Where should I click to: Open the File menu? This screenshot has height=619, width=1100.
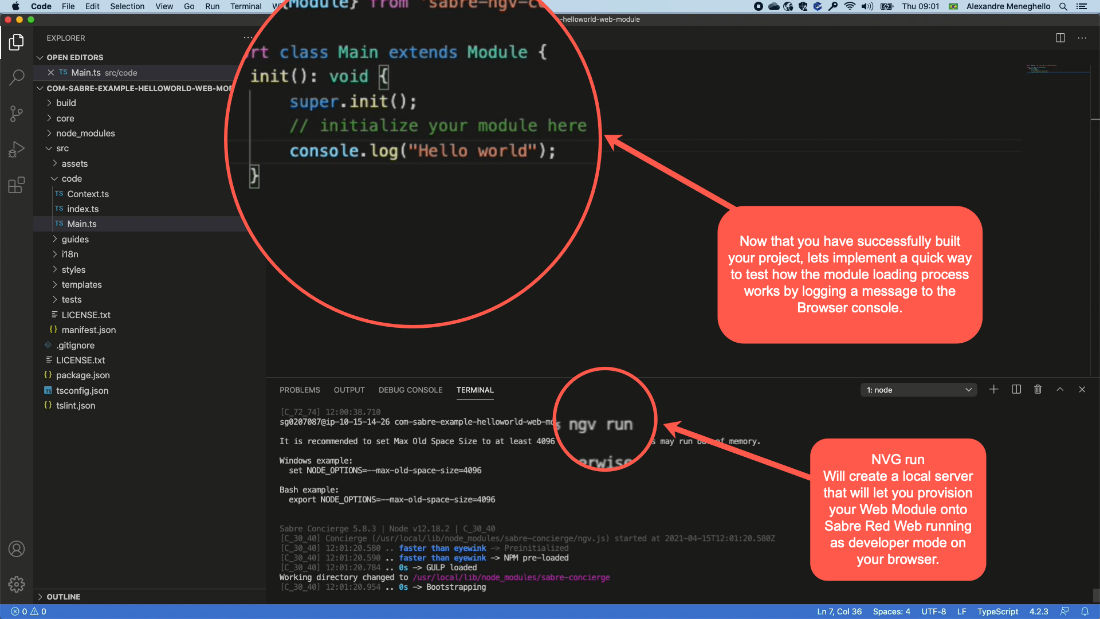point(68,6)
